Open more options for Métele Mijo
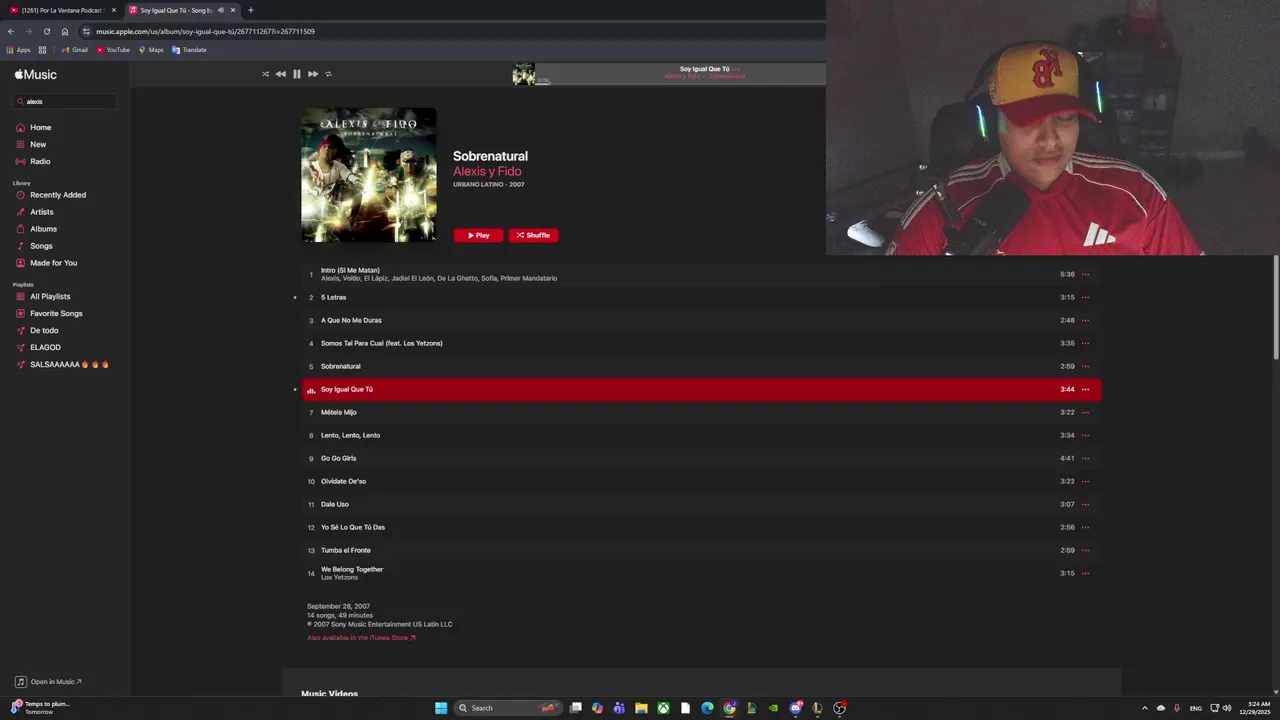1280x720 pixels. pyautogui.click(x=1085, y=412)
